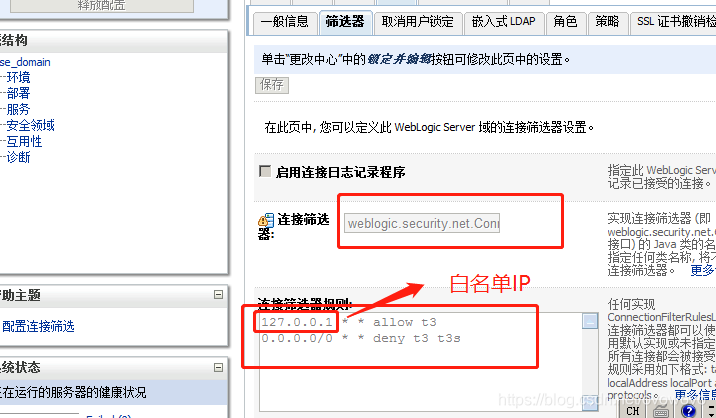The width and height of the screenshot is (716, 418).
Task: Expand the 安全领域 tree node
Action: [30, 125]
